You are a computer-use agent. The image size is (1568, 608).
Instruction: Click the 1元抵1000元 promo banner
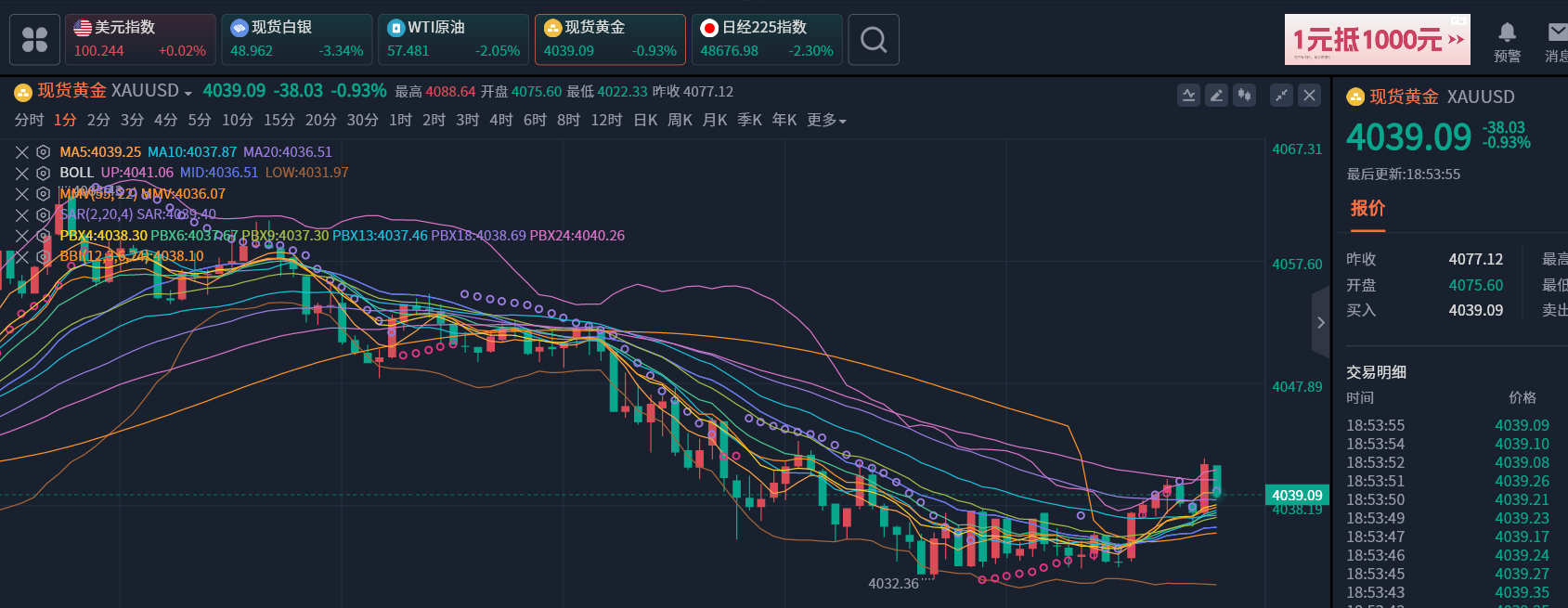click(1377, 40)
